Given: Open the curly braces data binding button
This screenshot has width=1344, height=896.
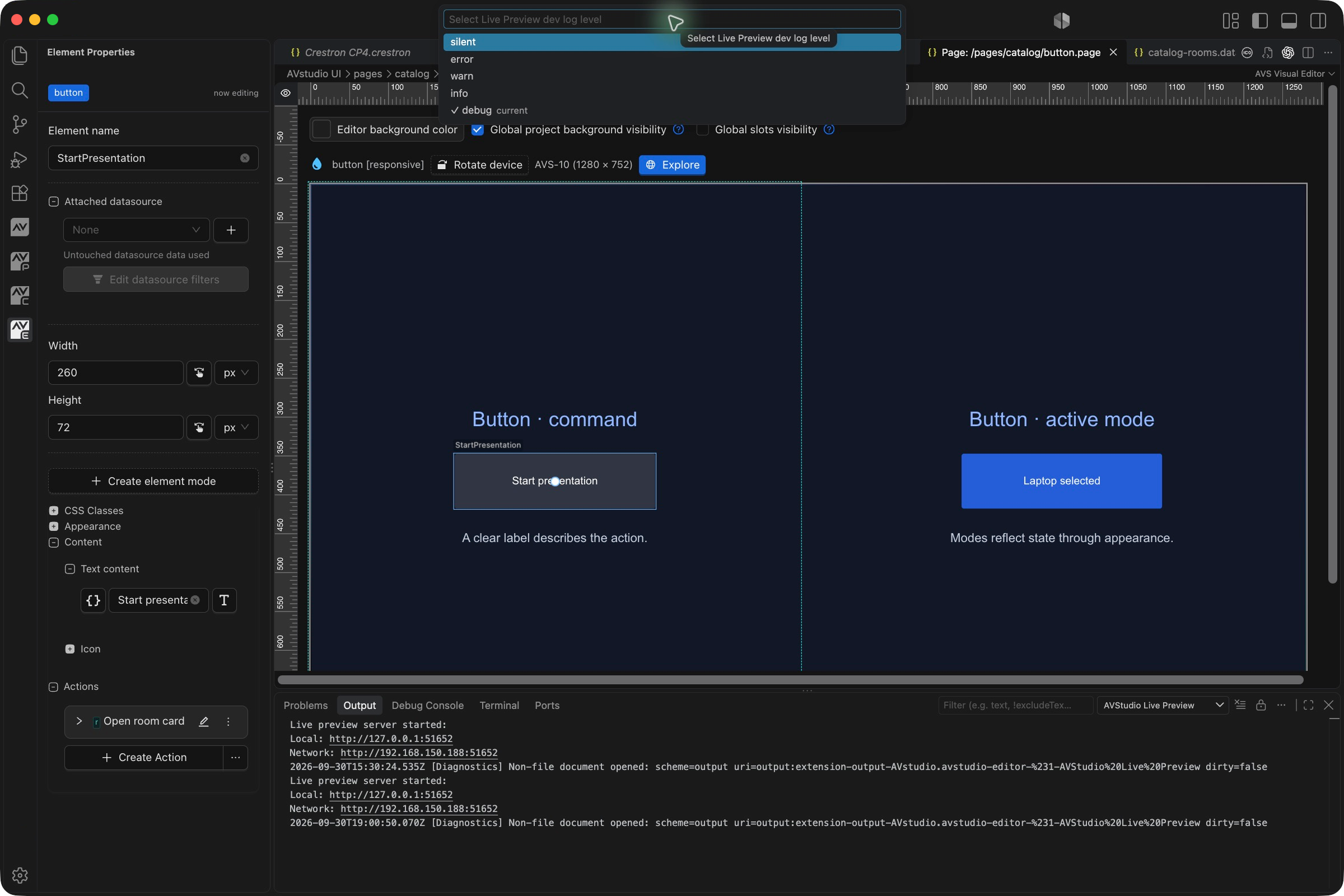Looking at the screenshot, I should click(92, 600).
